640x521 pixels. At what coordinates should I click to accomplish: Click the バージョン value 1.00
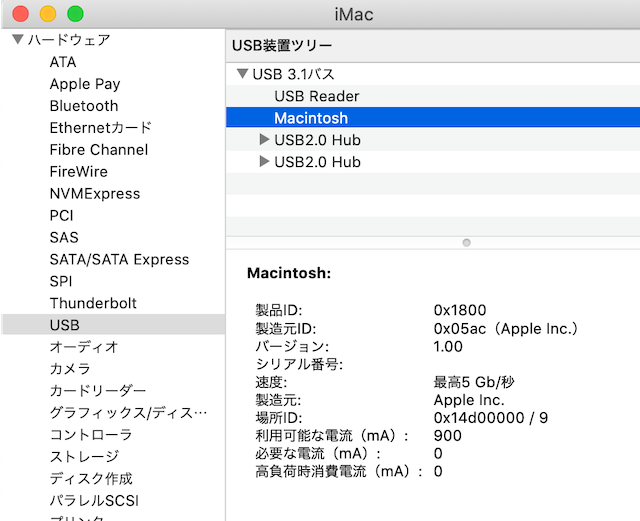[448, 347]
